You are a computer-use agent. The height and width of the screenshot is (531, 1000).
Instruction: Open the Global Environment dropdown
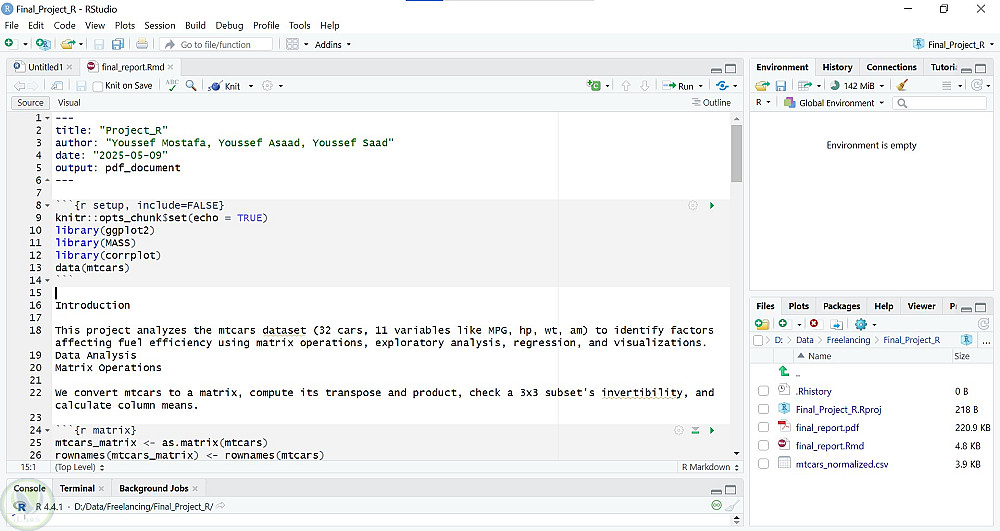coord(834,103)
